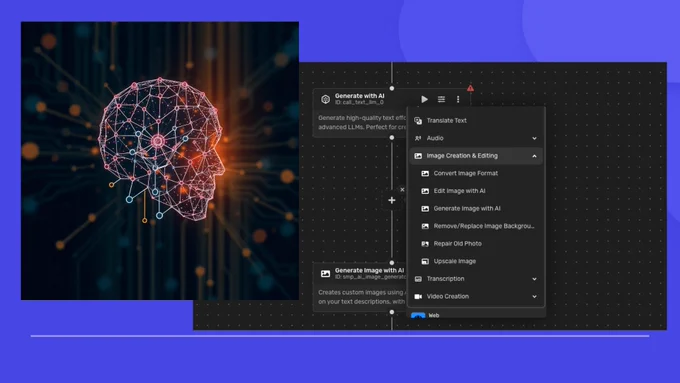Click the Image Creation & Editing label
The width and height of the screenshot is (680, 383).
click(x=462, y=156)
